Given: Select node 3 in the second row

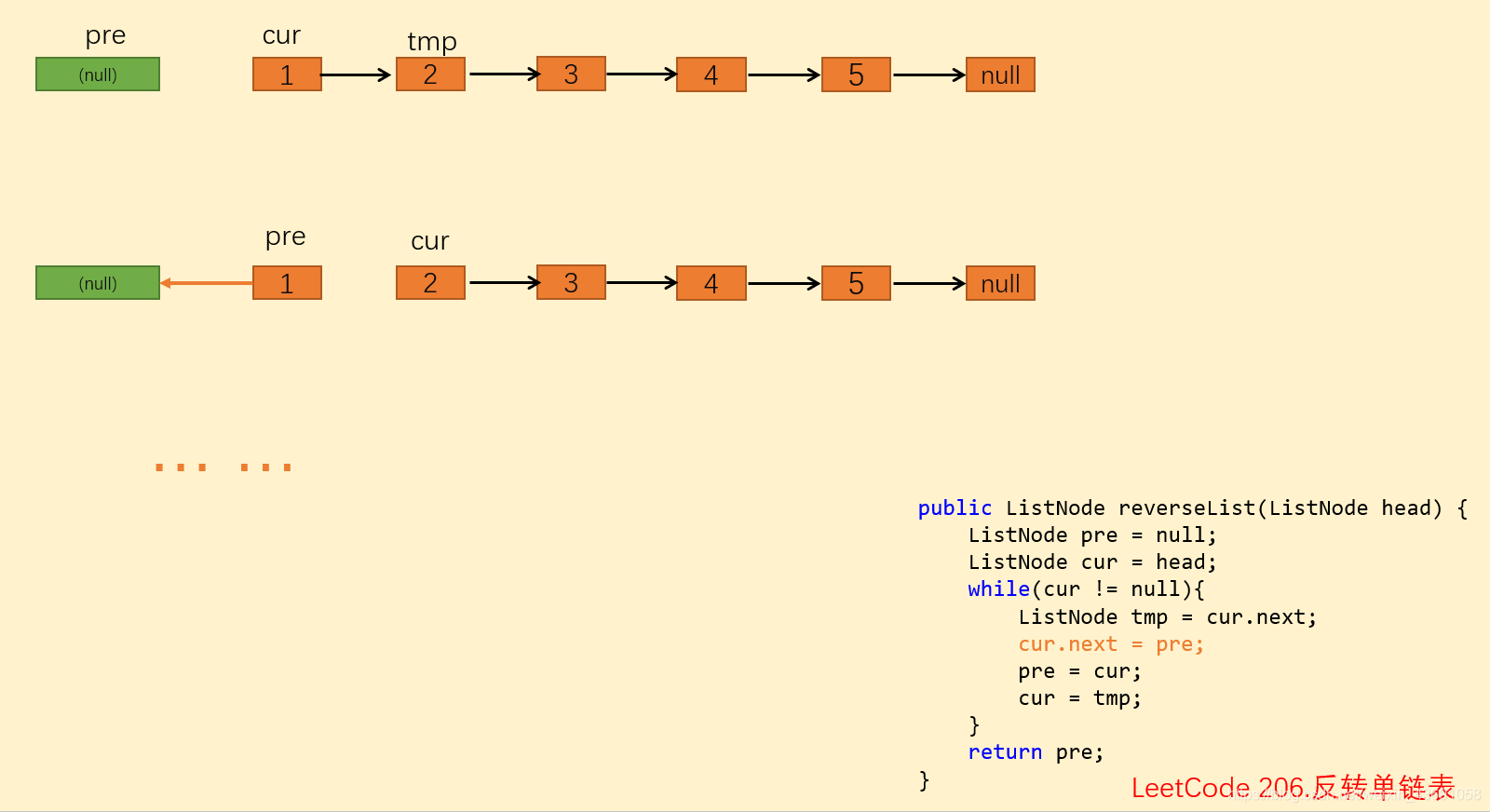Looking at the screenshot, I should [x=571, y=282].
